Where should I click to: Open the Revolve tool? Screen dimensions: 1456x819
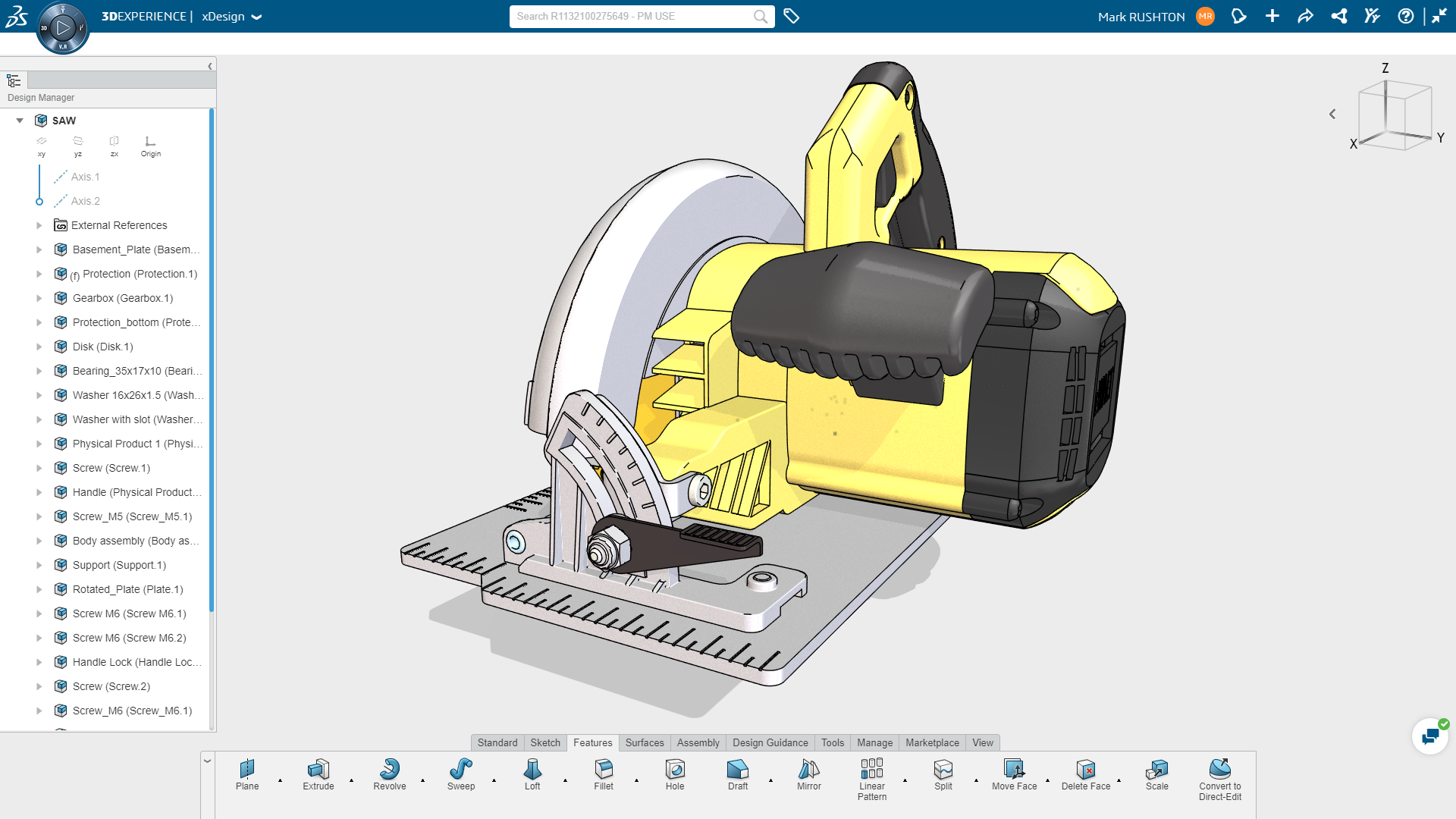pyautogui.click(x=389, y=773)
